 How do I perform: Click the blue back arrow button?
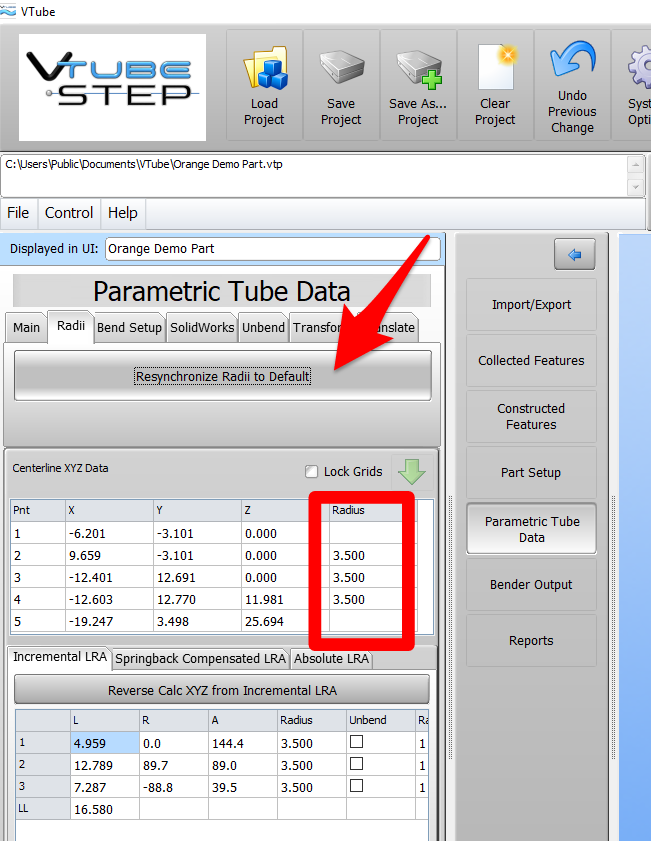pos(575,255)
